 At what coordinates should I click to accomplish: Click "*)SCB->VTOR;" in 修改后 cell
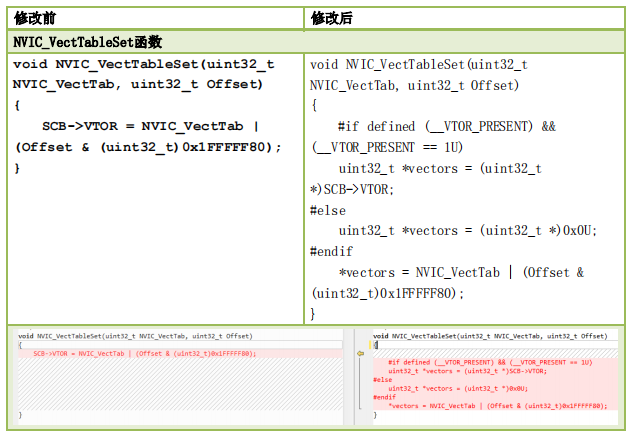pyautogui.click(x=352, y=189)
